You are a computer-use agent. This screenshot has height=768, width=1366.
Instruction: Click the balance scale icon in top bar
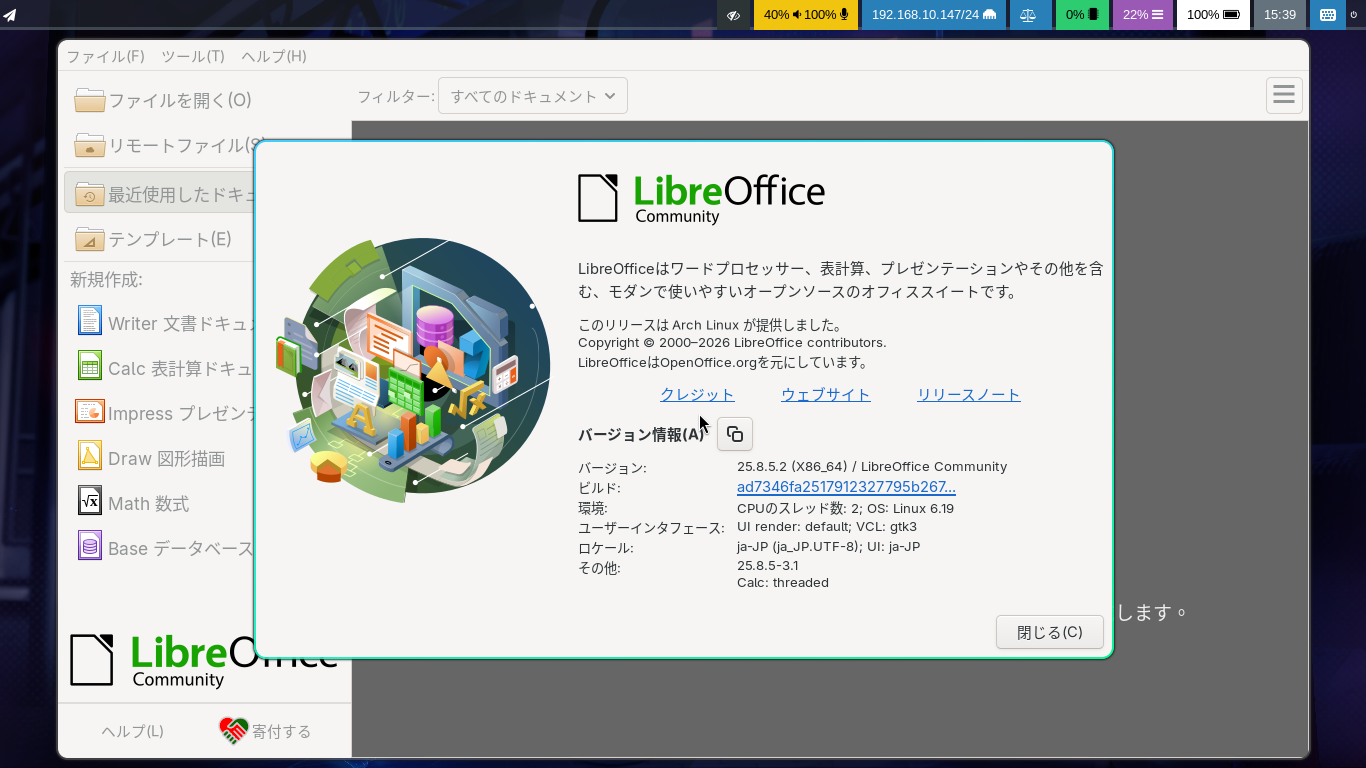click(x=1029, y=15)
